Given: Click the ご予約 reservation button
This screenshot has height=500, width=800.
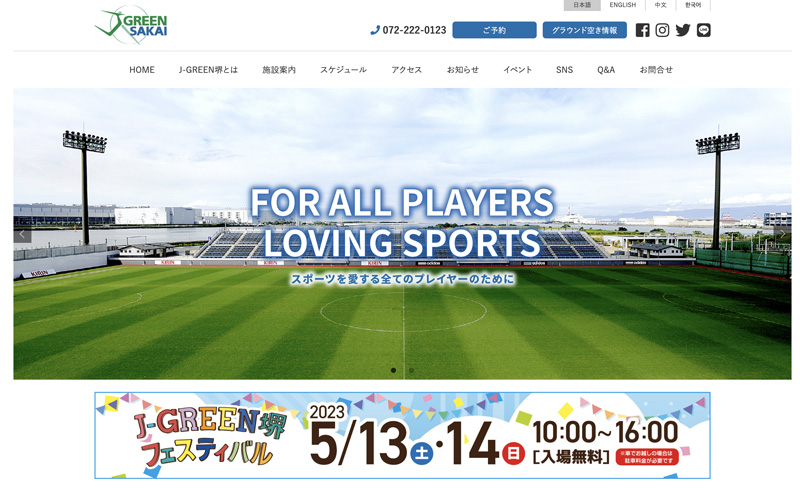Looking at the screenshot, I should 494,30.
